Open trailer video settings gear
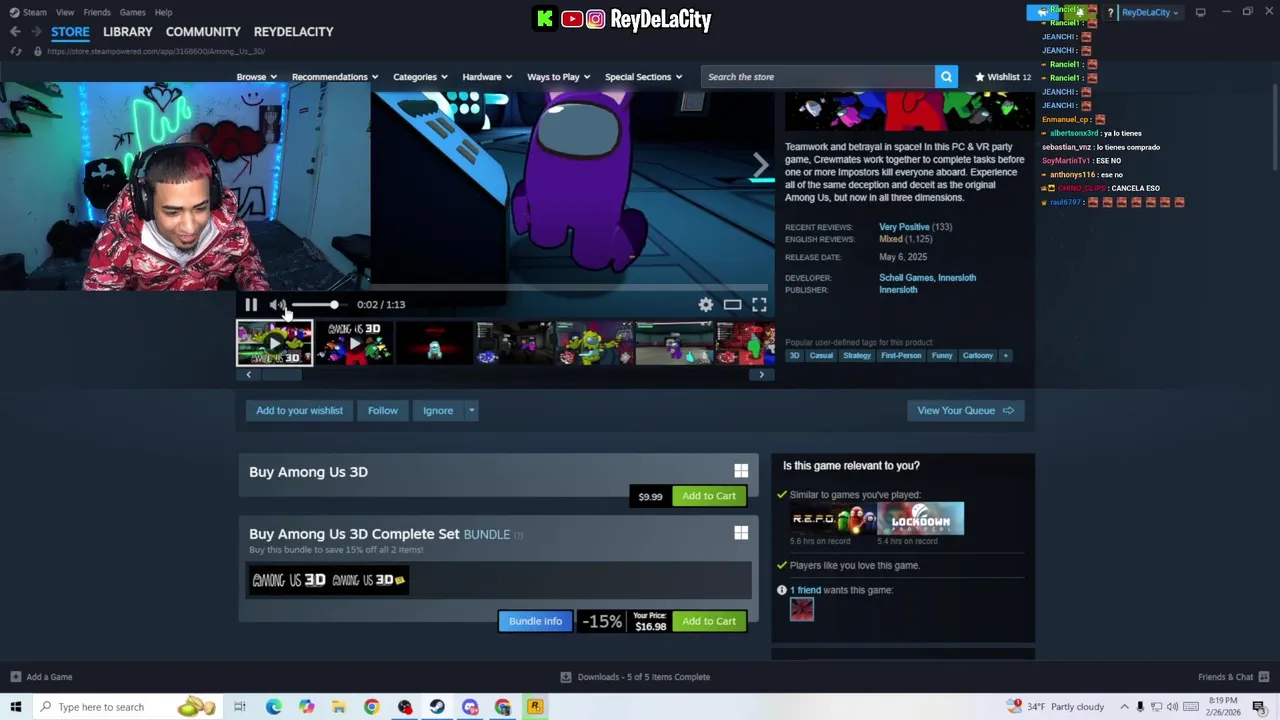Image resolution: width=1280 pixels, height=720 pixels. point(706,305)
